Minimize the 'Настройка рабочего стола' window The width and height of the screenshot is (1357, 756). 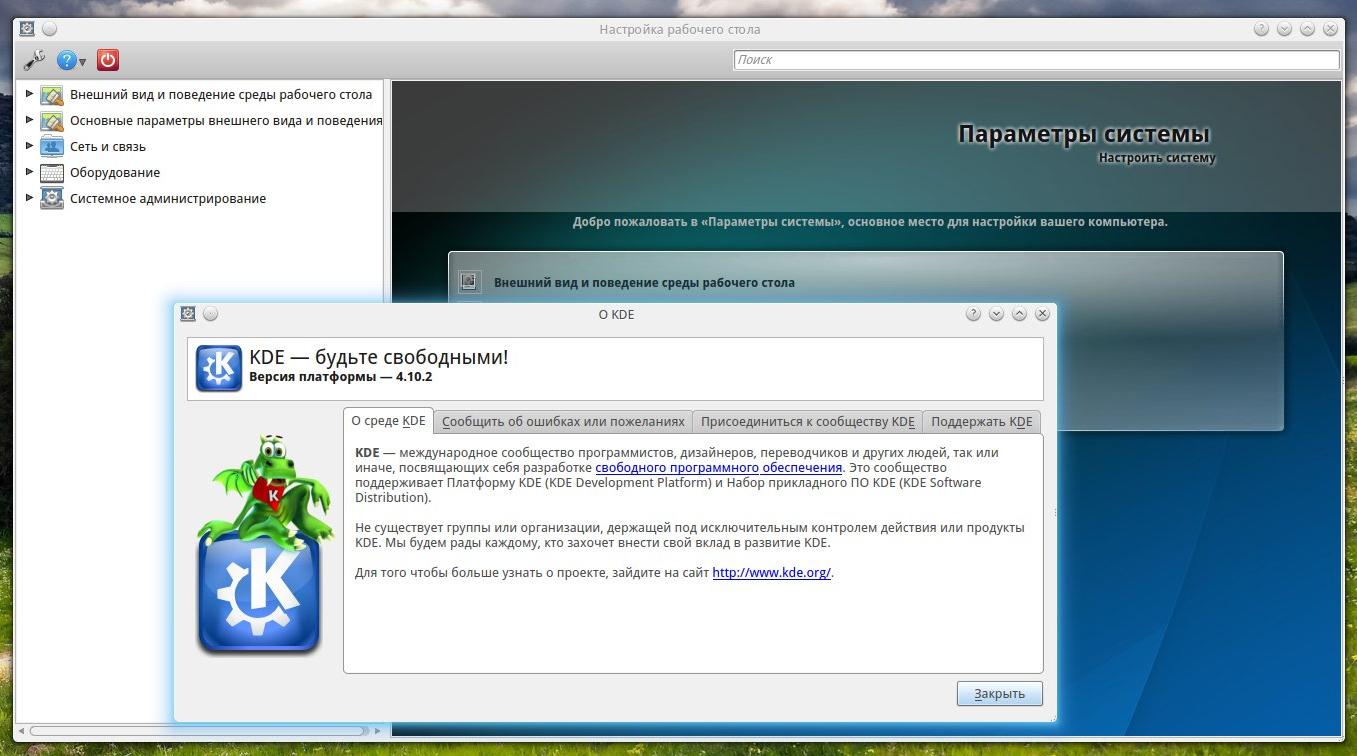(x=1284, y=29)
